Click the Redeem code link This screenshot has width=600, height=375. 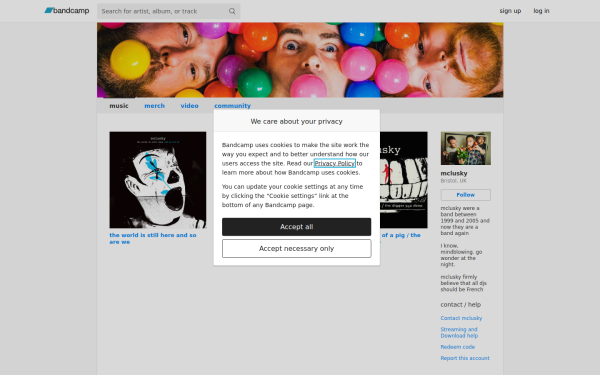pos(458,347)
